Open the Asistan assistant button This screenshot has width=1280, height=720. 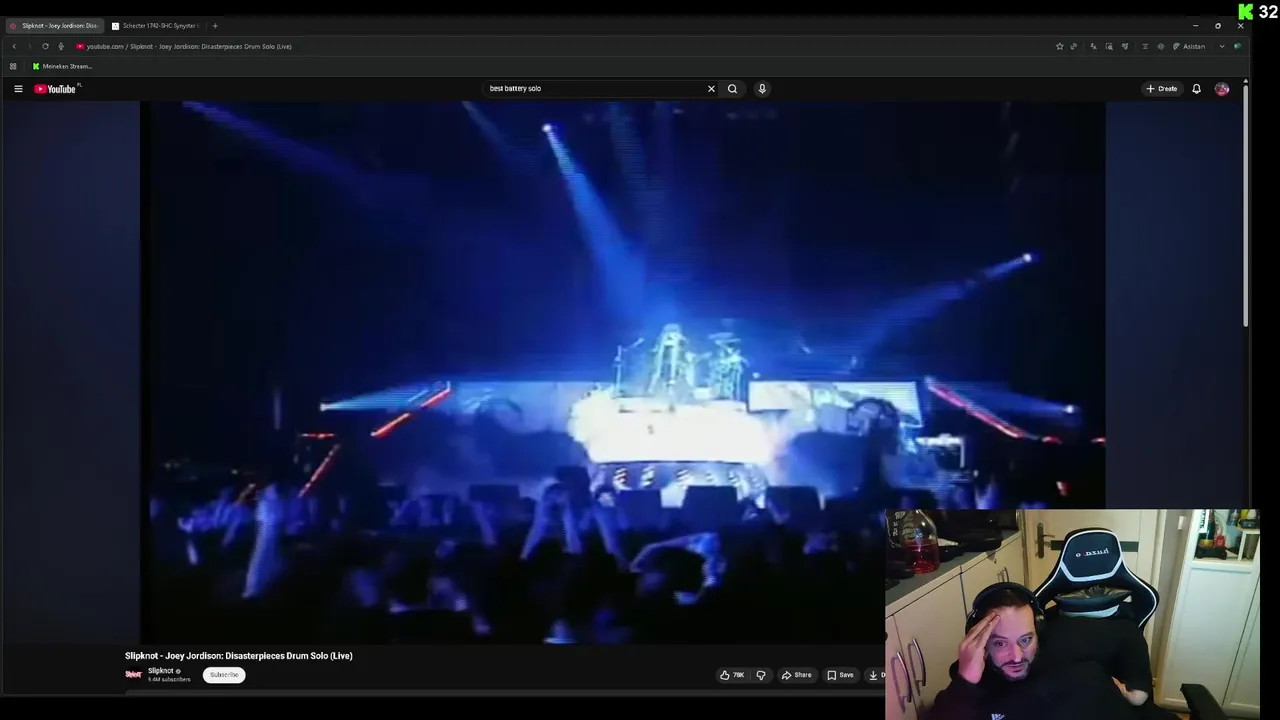[1189, 46]
